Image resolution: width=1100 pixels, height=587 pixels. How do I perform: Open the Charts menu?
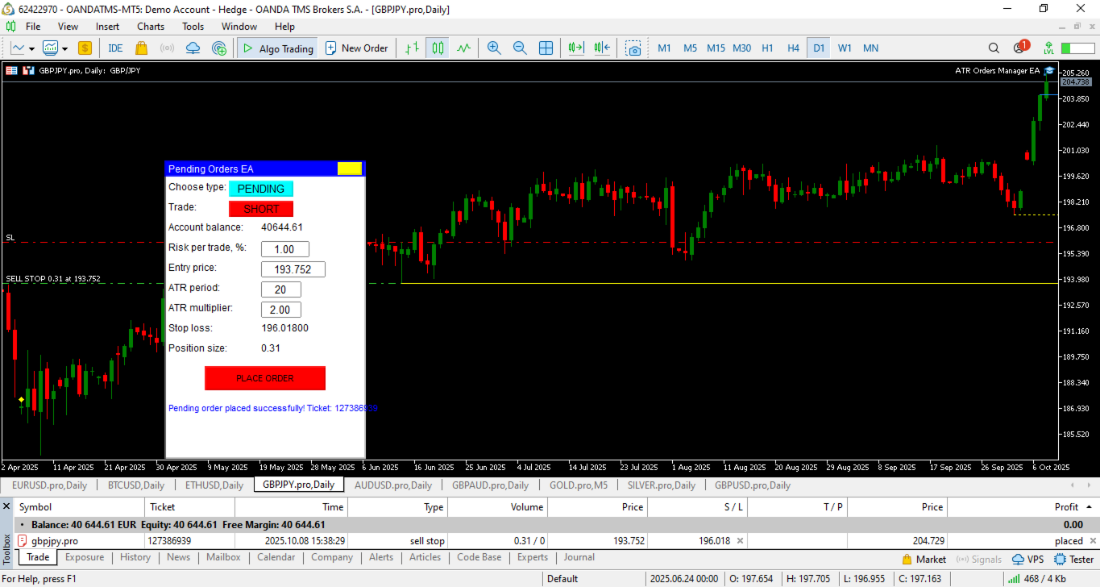click(151, 26)
